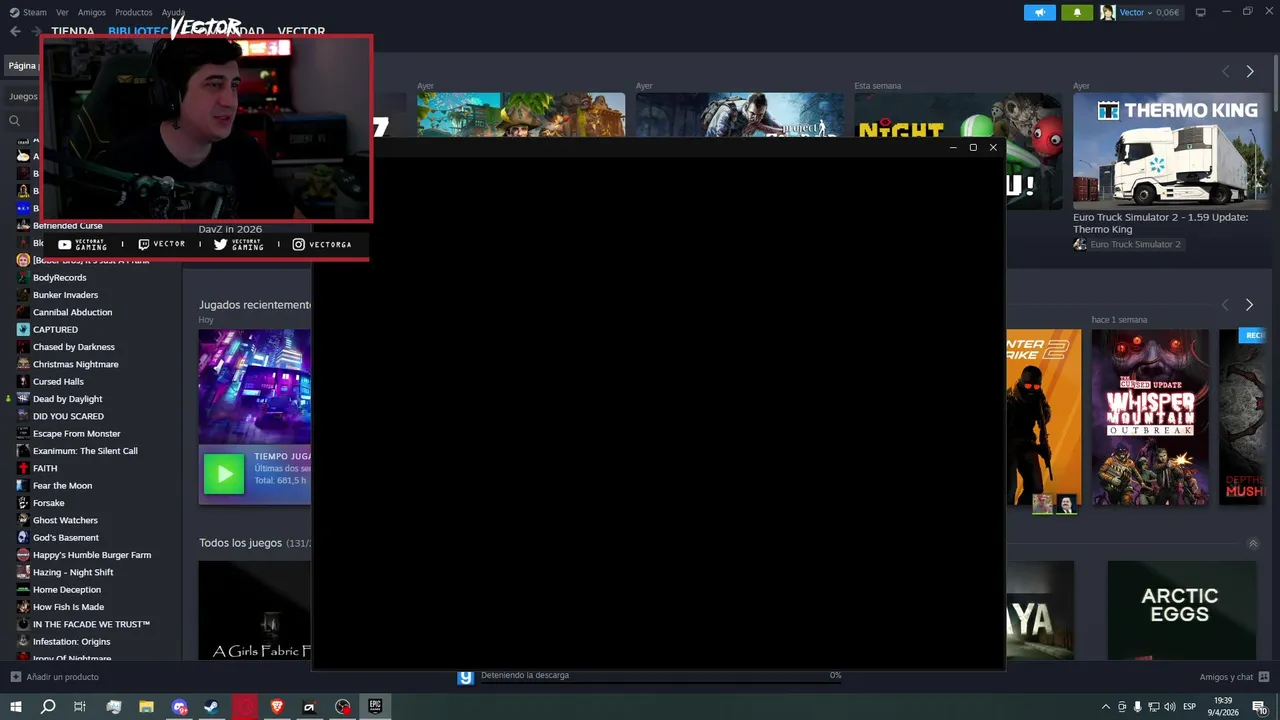Open the Productos menu
The height and width of the screenshot is (720, 1280).
click(134, 12)
